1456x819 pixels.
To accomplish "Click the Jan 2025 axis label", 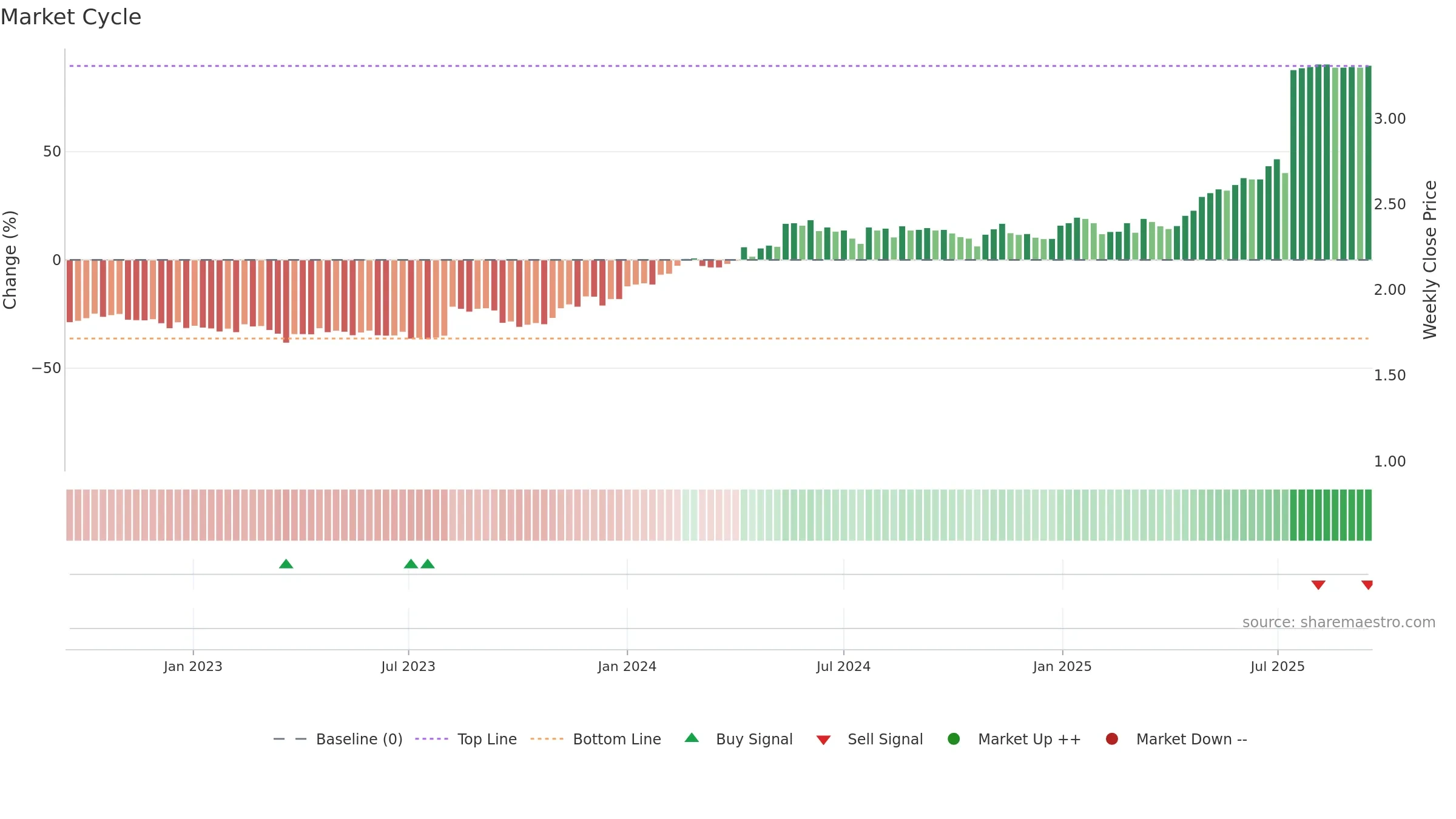I will pos(1062,667).
